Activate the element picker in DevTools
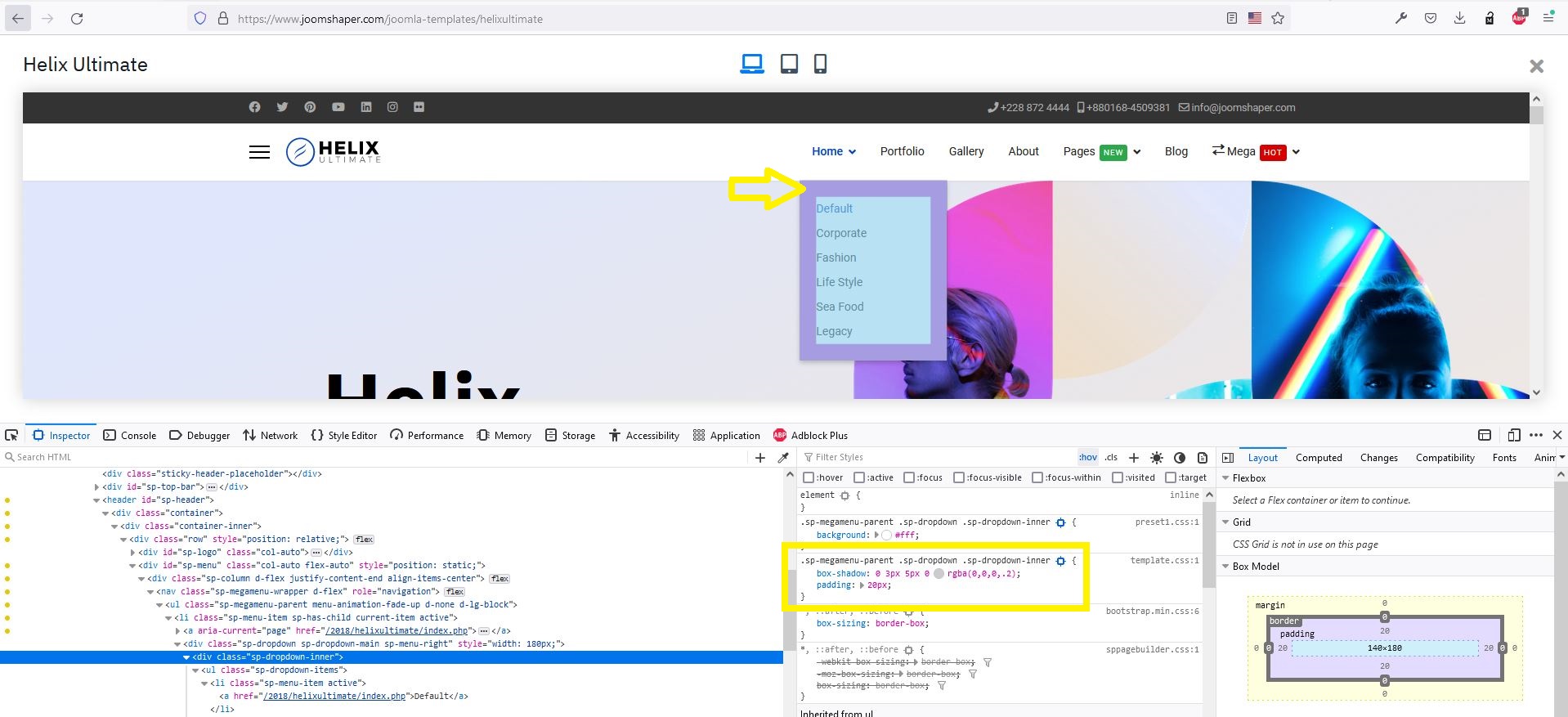The image size is (1568, 717). coord(11,435)
